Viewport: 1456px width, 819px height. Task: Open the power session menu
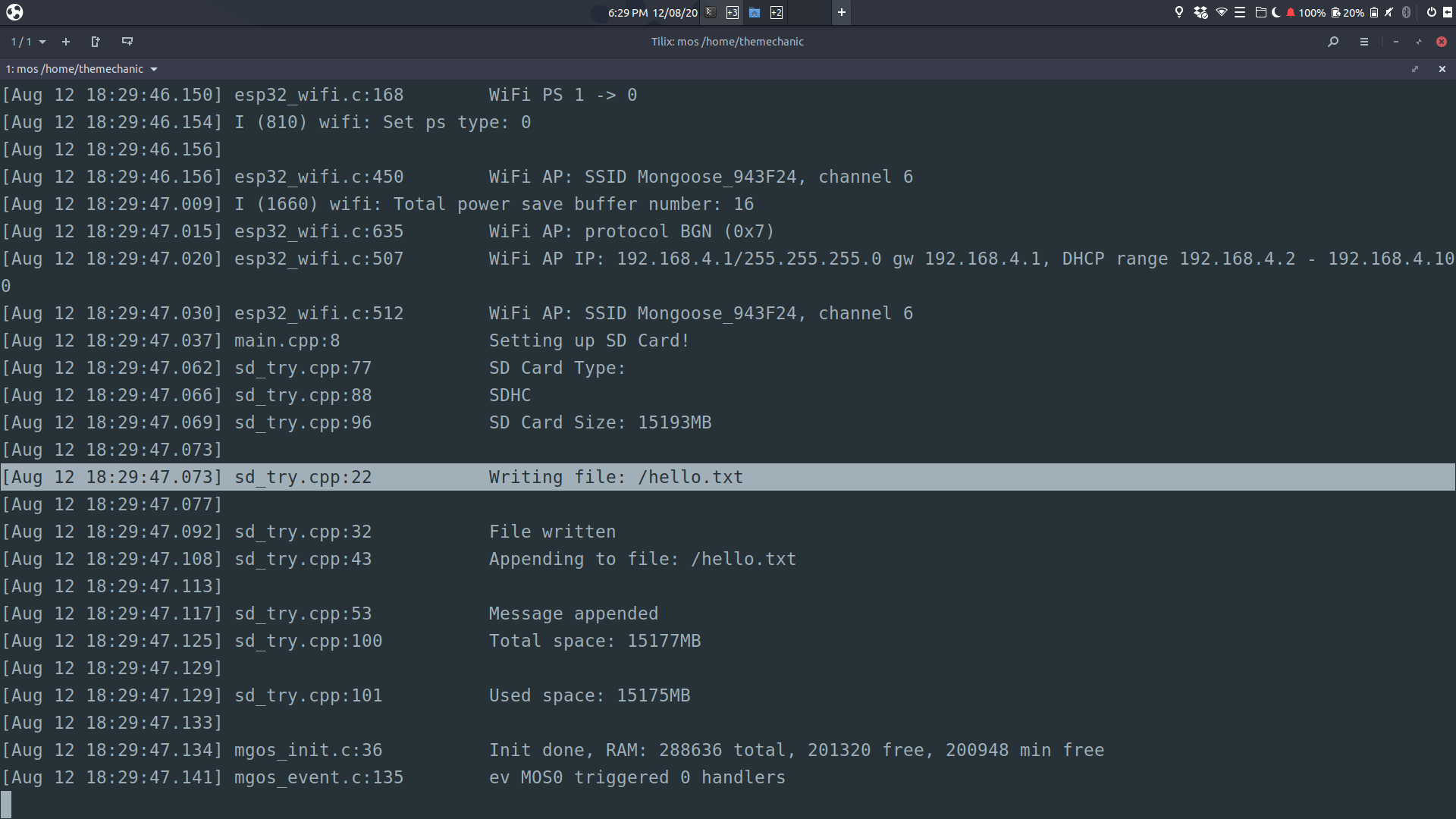tap(1431, 12)
